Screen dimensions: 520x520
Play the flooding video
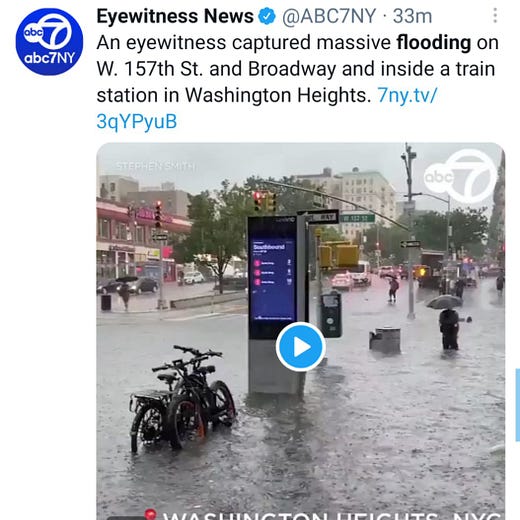coord(300,347)
